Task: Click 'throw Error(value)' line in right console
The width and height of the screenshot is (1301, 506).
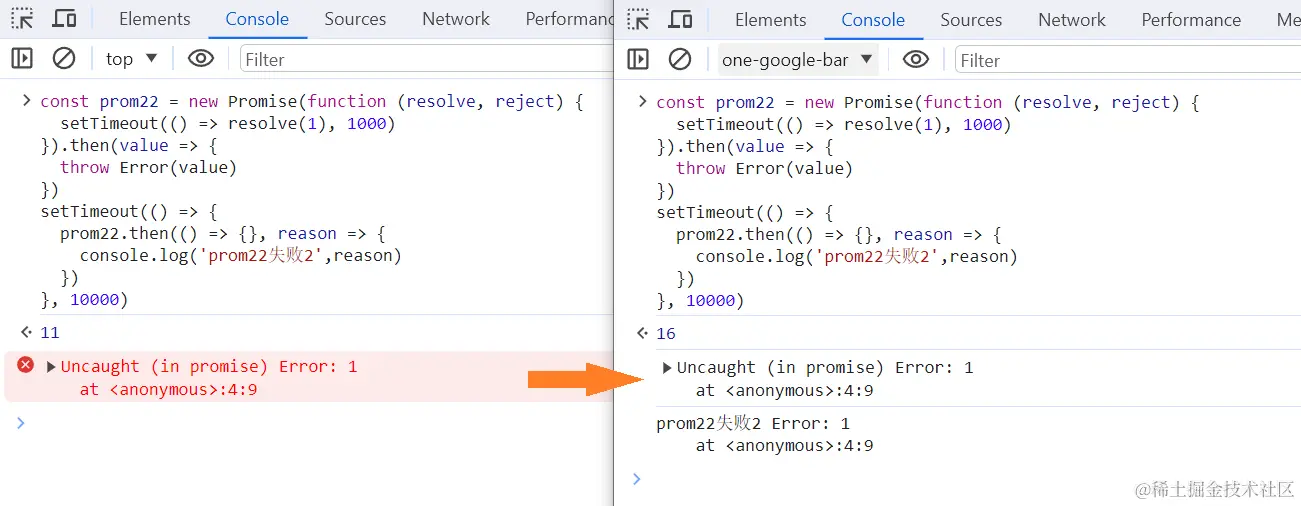Action: pyautogui.click(x=764, y=168)
